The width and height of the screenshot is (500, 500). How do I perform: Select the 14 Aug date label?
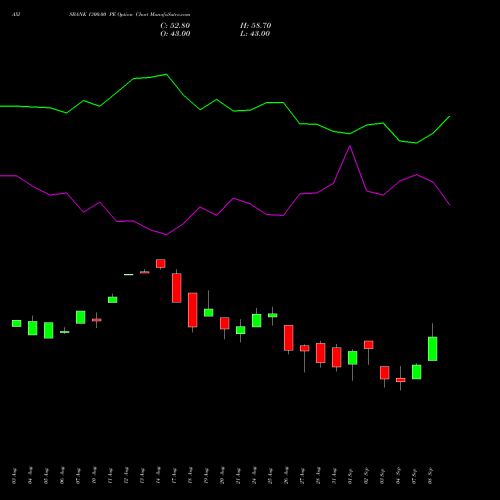[x=158, y=476]
